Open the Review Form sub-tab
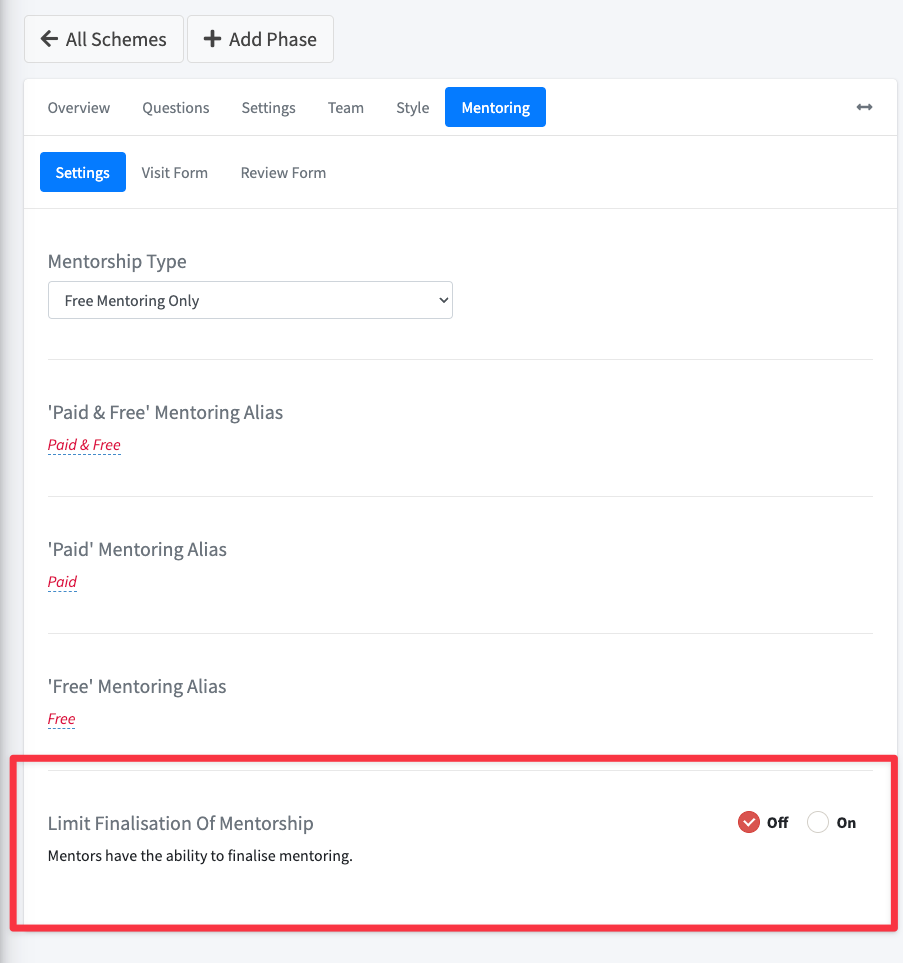The height and width of the screenshot is (963, 903). (283, 173)
